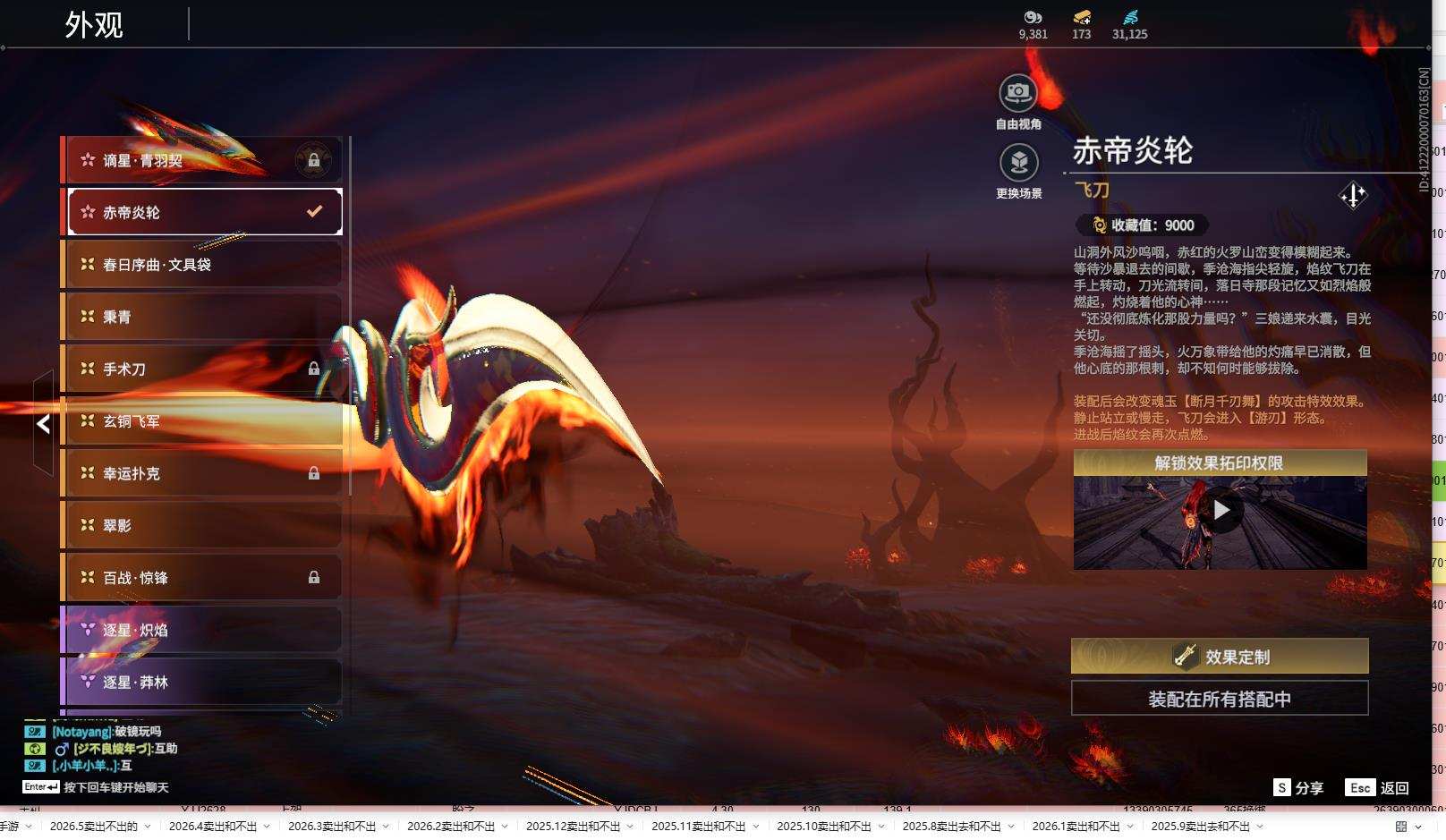
Task: Select the 春日序曲·文具袋 skin
Action: coord(201,265)
